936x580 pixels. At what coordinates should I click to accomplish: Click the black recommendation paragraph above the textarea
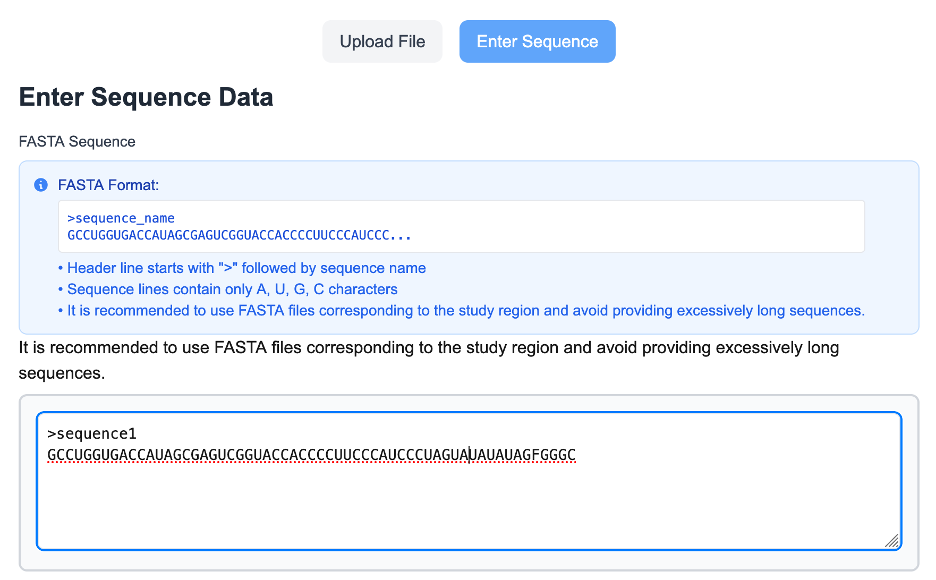[x=428, y=348]
